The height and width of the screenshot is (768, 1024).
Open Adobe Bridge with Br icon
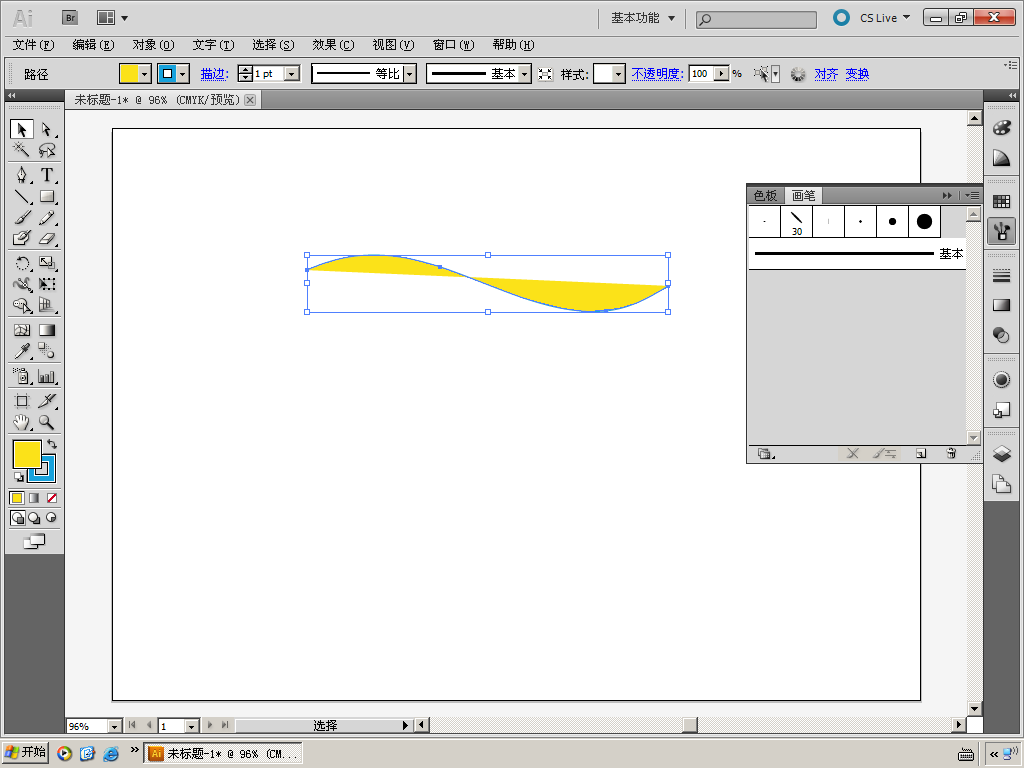[x=70, y=18]
